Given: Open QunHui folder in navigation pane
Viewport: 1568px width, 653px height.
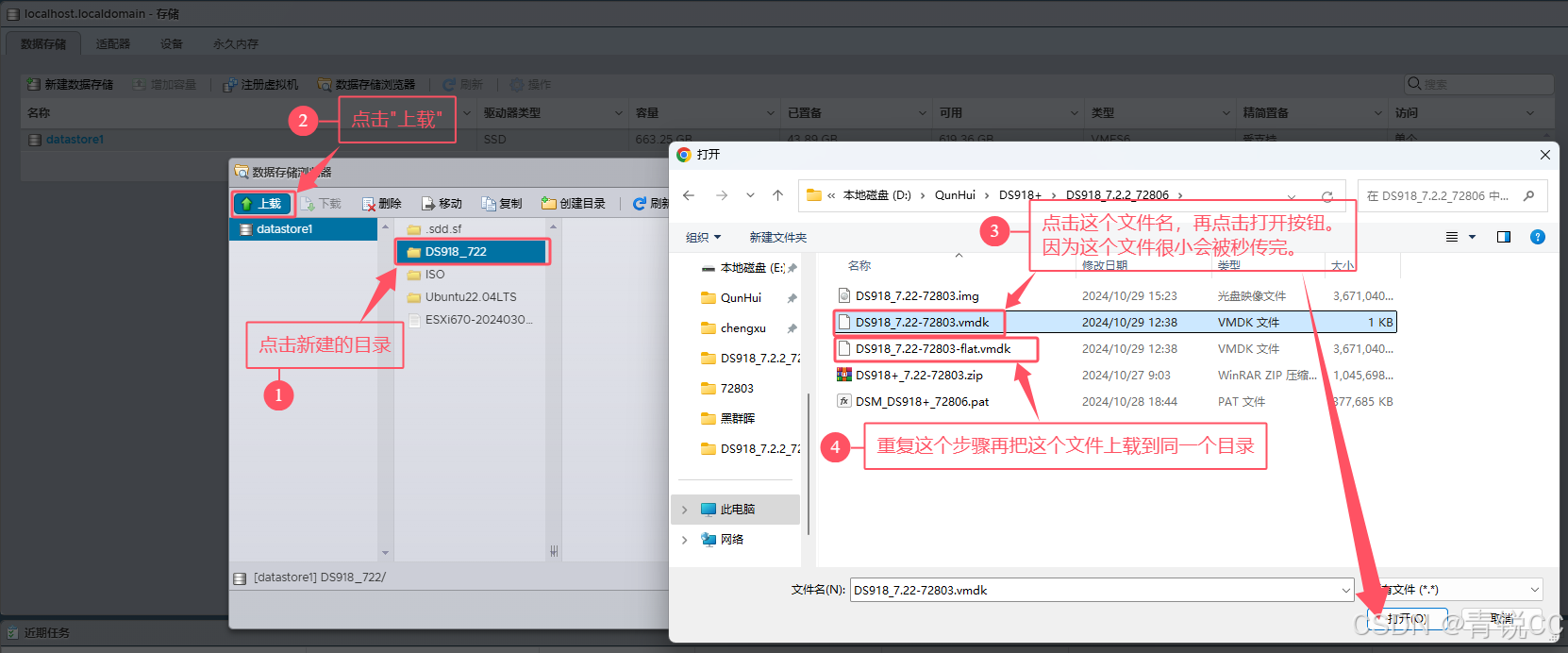Looking at the screenshot, I should [x=741, y=297].
